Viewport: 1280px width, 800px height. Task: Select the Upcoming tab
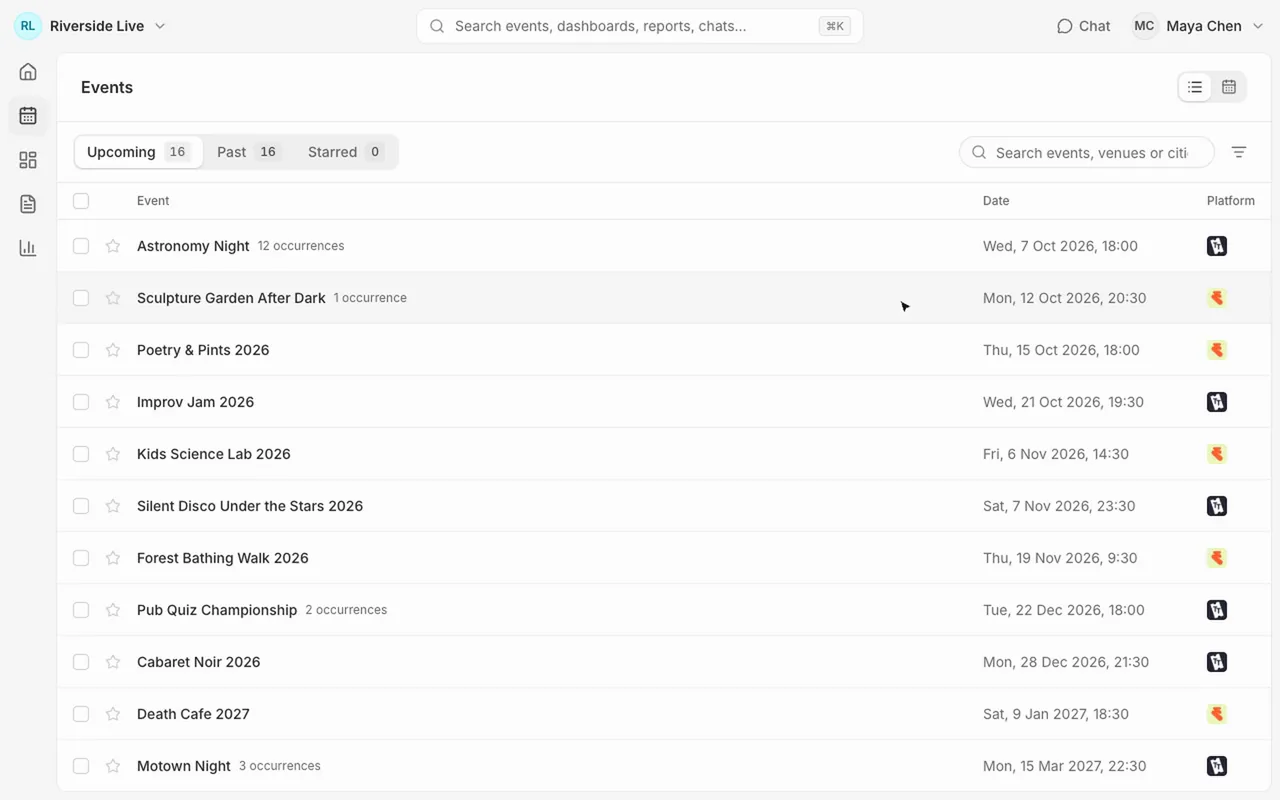(138, 152)
